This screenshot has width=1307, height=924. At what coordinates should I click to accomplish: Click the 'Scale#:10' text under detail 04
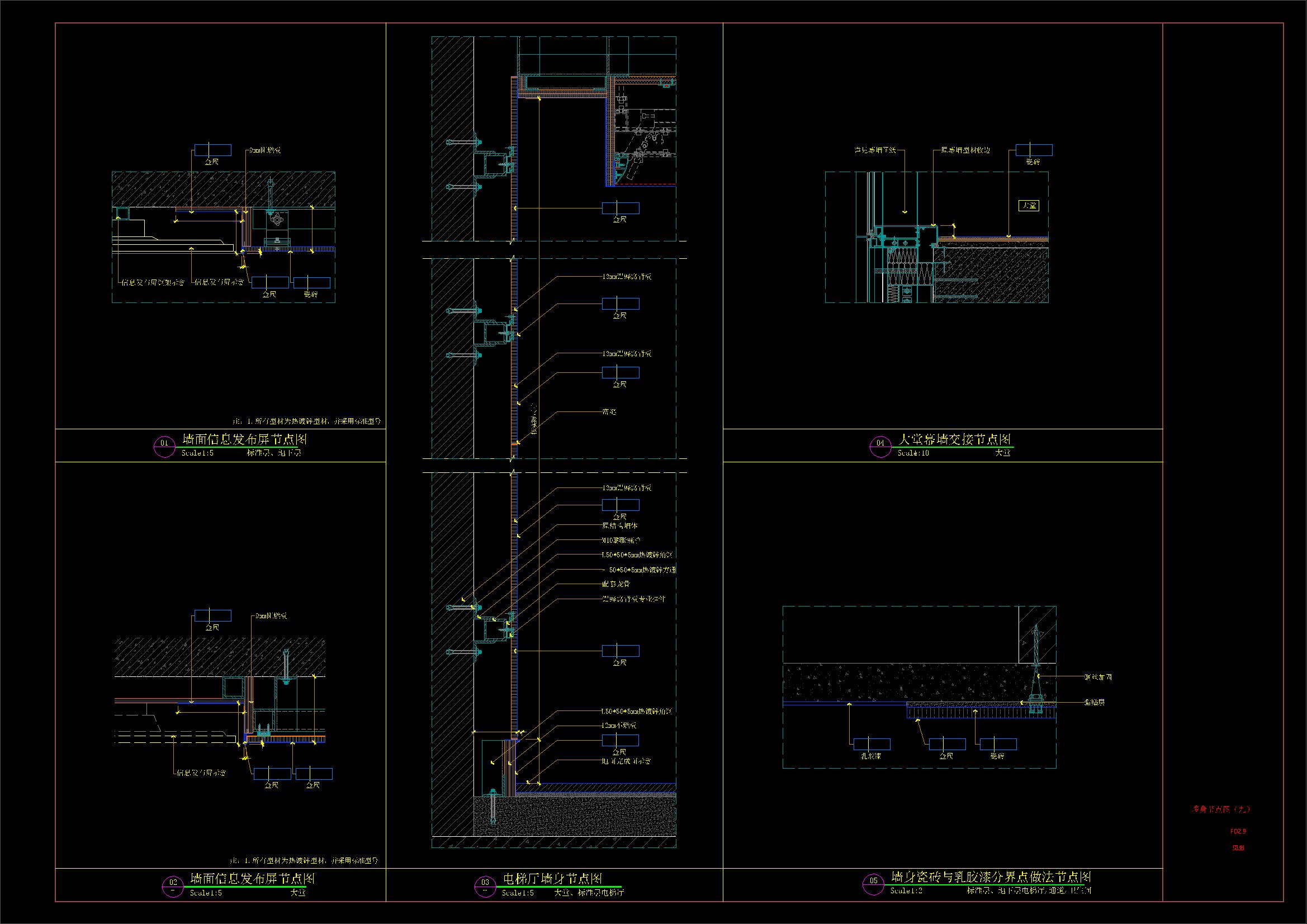[913, 453]
